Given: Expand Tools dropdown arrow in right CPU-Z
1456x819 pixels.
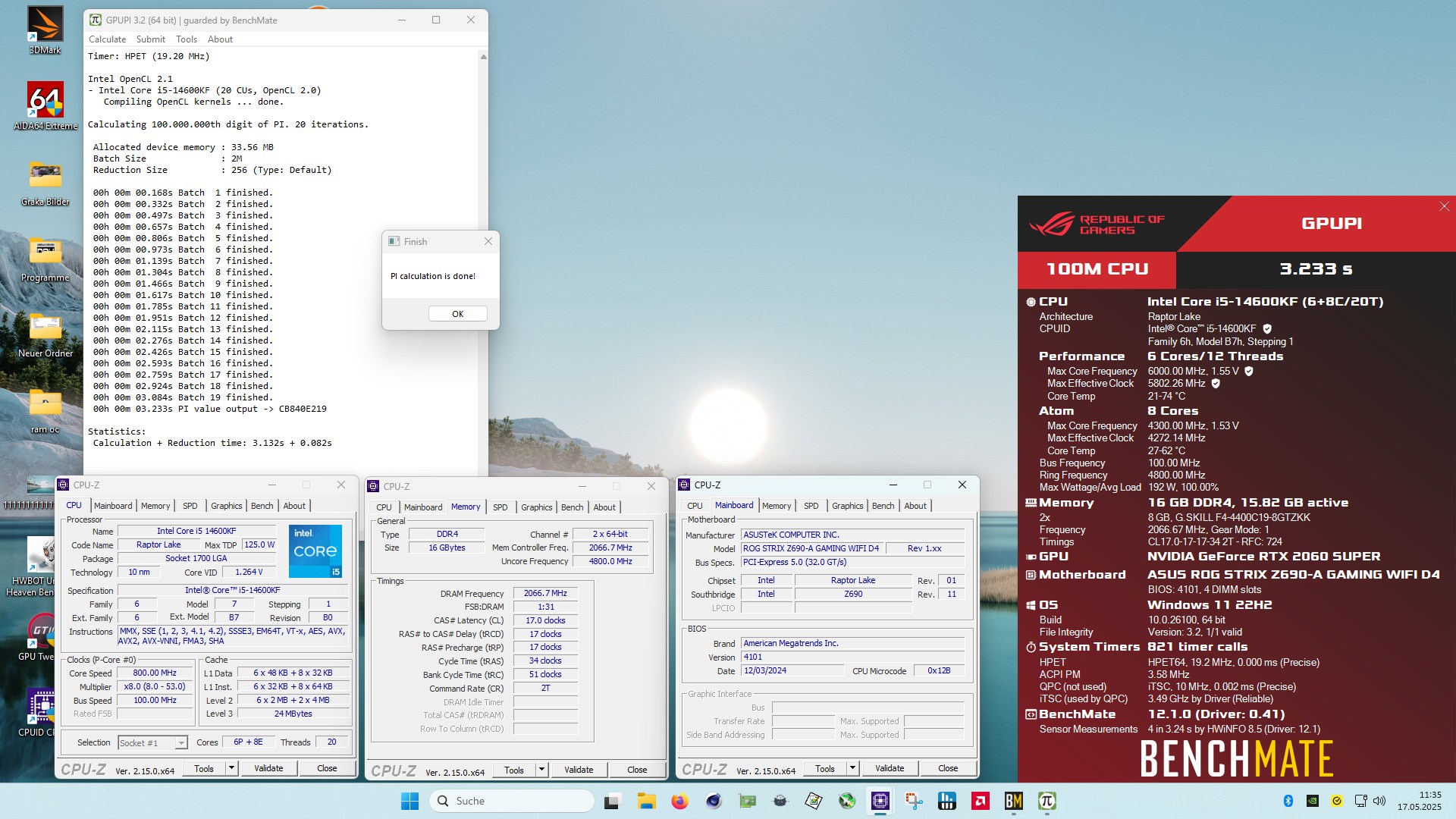Looking at the screenshot, I should [x=852, y=768].
